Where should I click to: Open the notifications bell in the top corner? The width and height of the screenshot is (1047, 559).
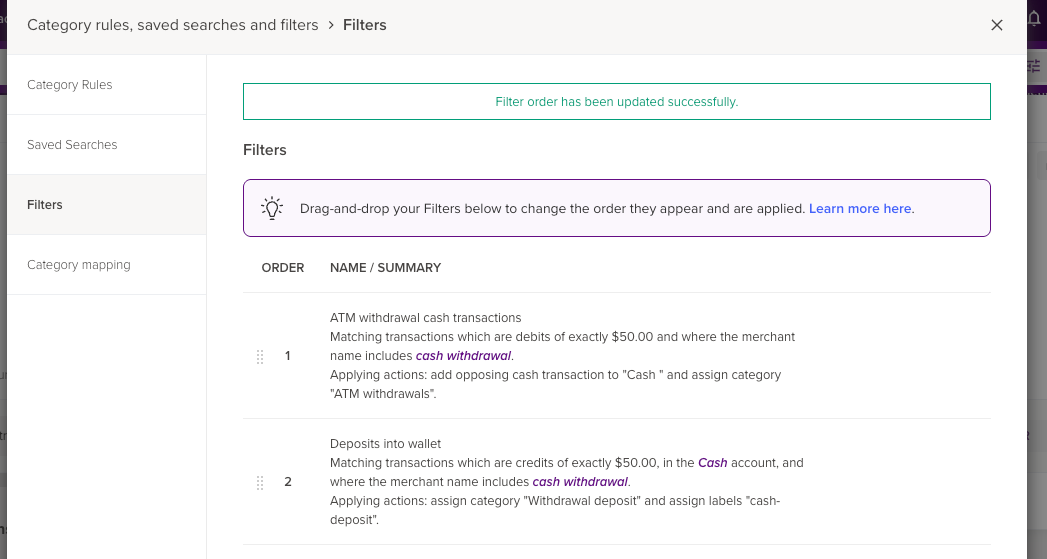coord(1034,18)
